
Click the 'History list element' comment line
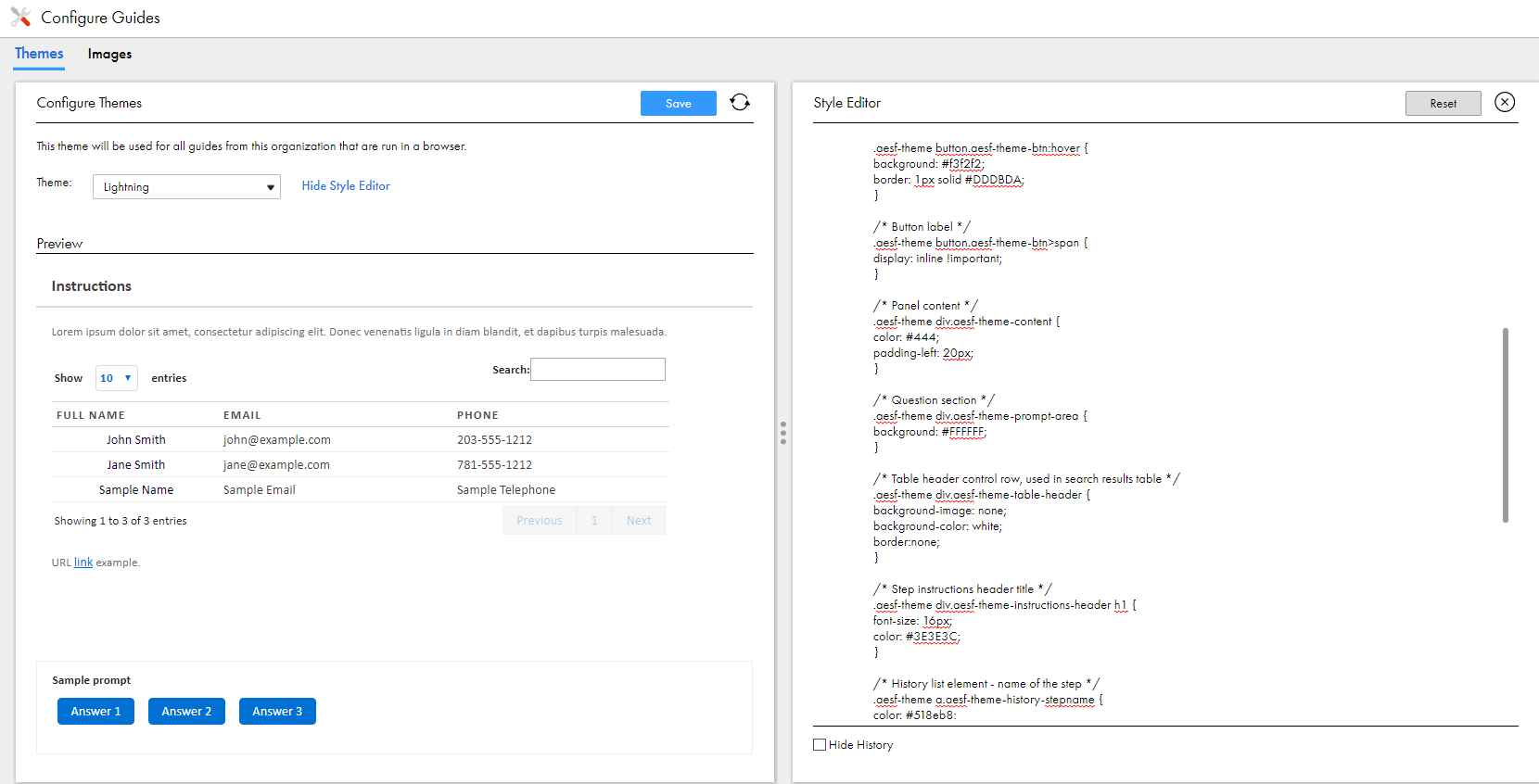click(986, 684)
